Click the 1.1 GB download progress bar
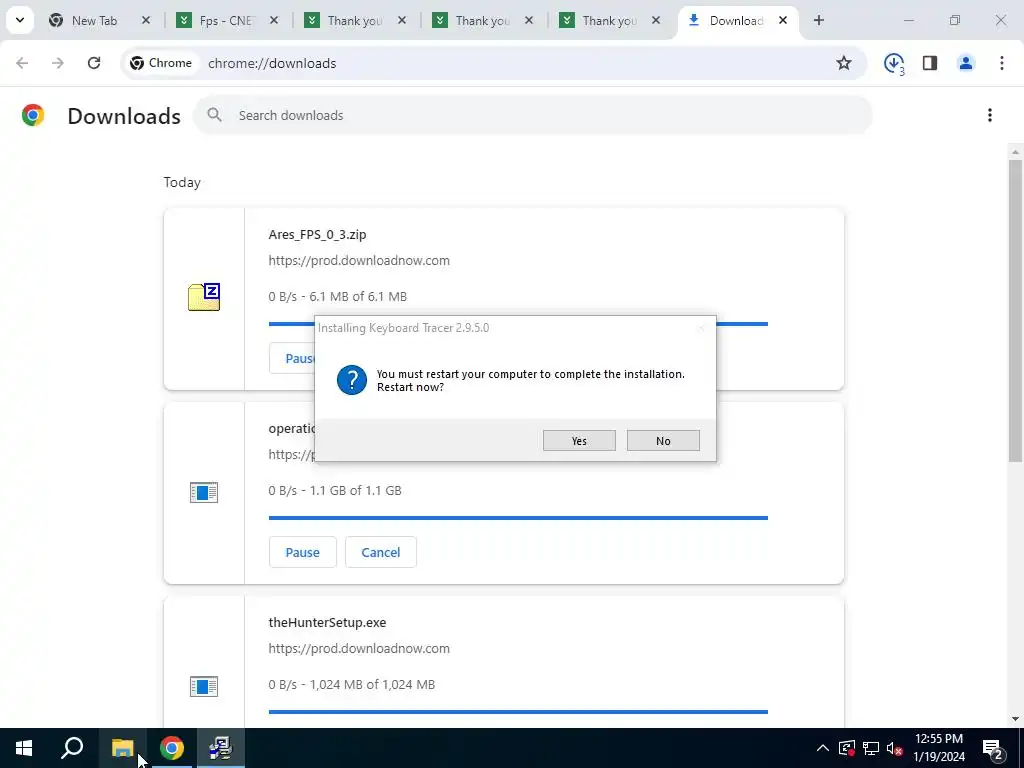Viewport: 1024px width, 768px height. tap(518, 518)
